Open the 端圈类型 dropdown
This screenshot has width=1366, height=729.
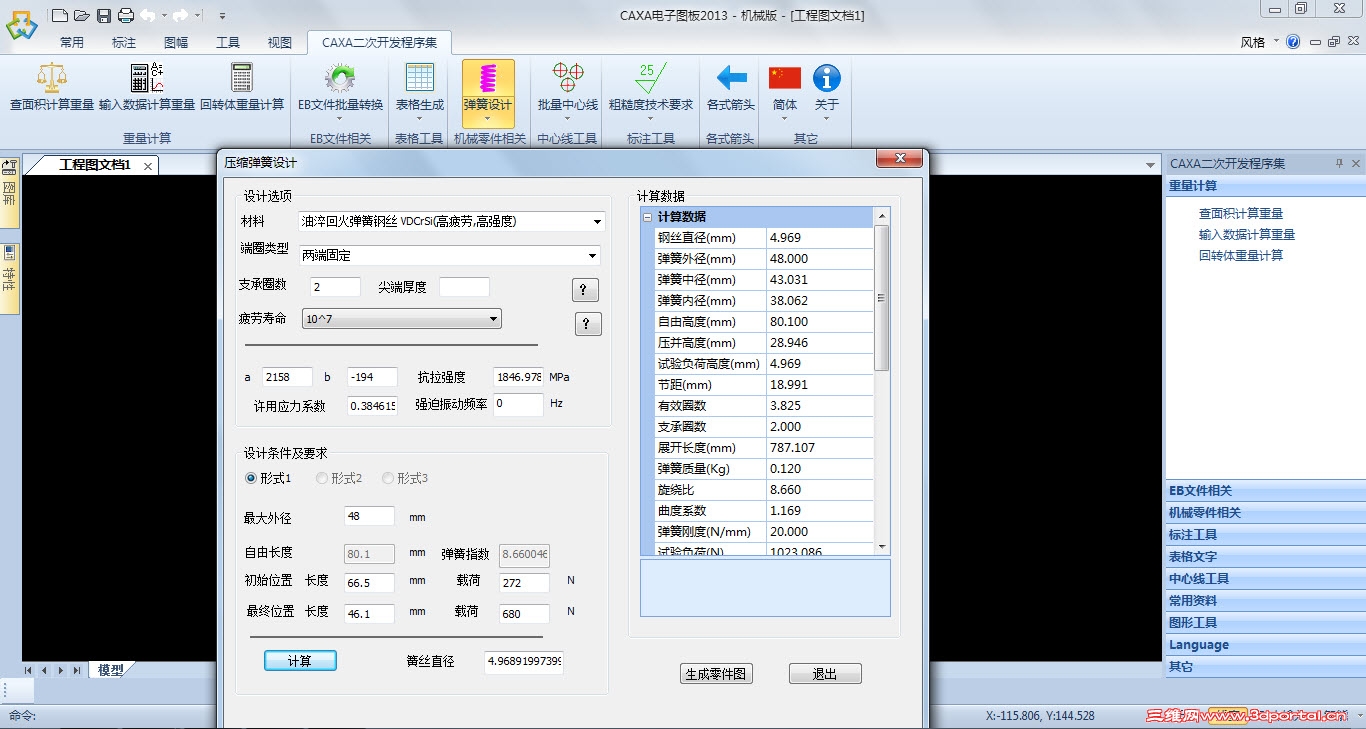tap(593, 256)
